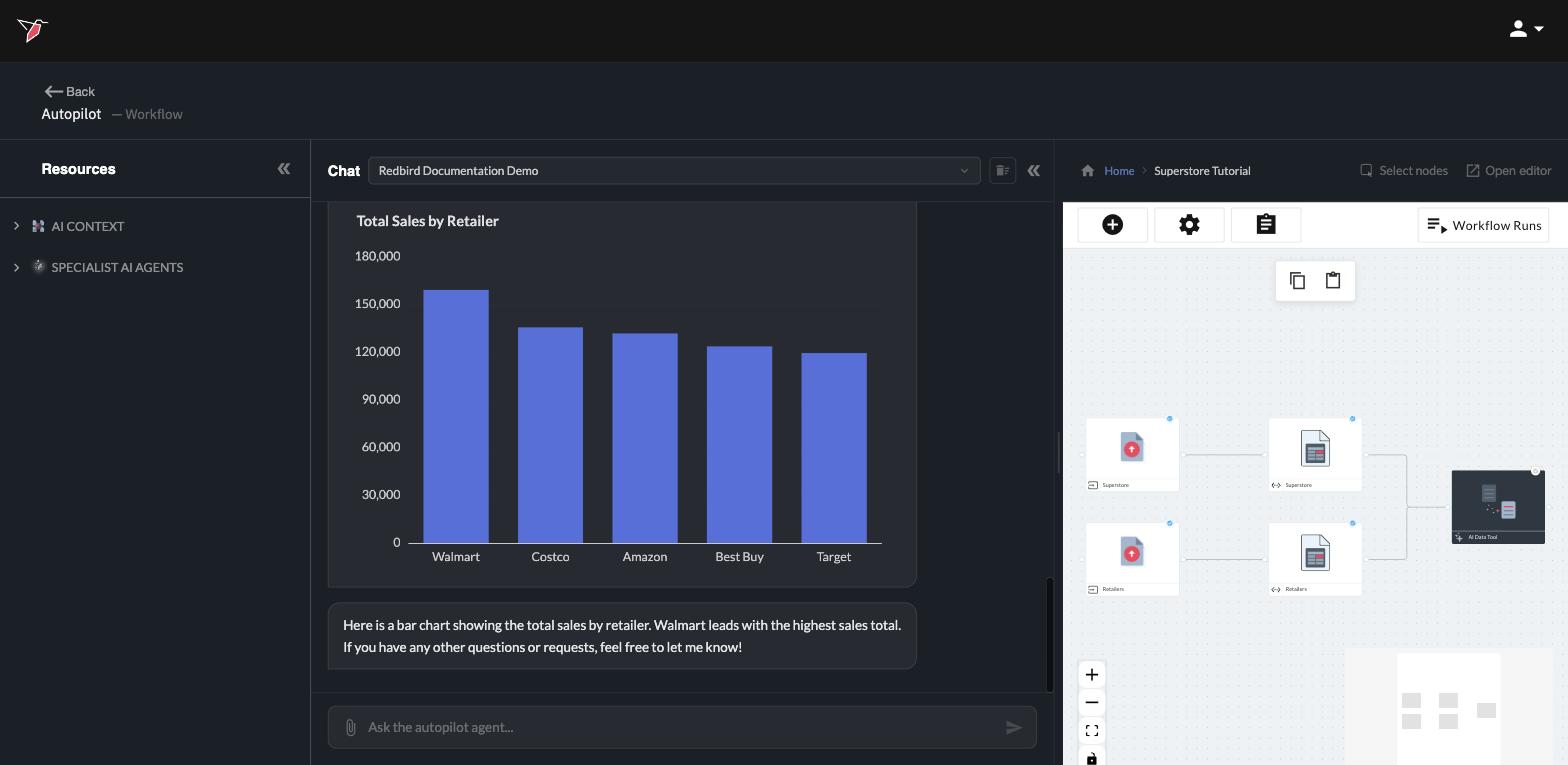Activate the Select nodes option
The height and width of the screenshot is (765, 1568).
1404,171
